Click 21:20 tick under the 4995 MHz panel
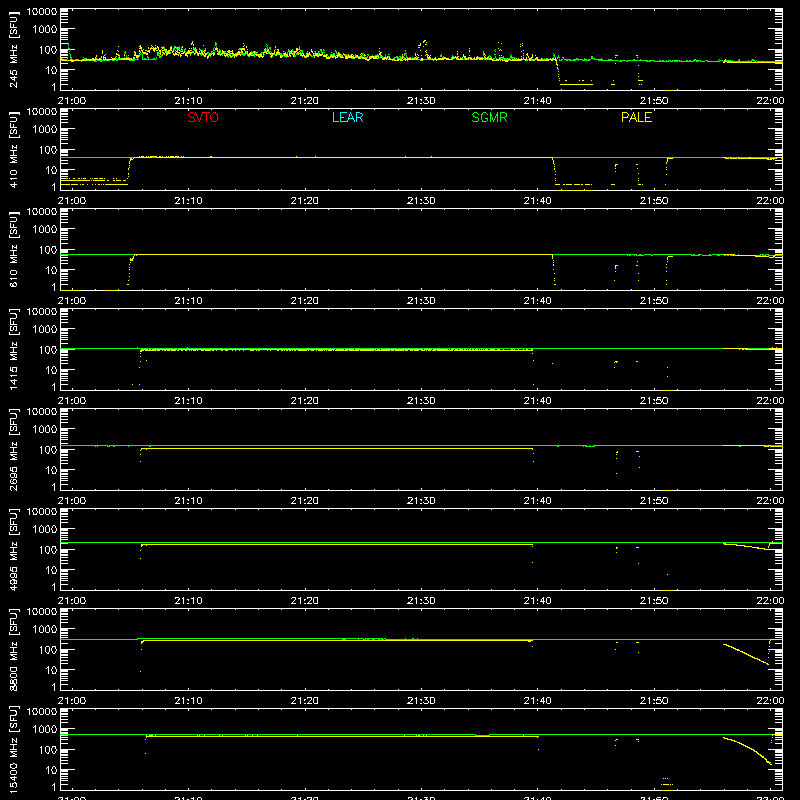The image size is (800, 800). [x=305, y=601]
